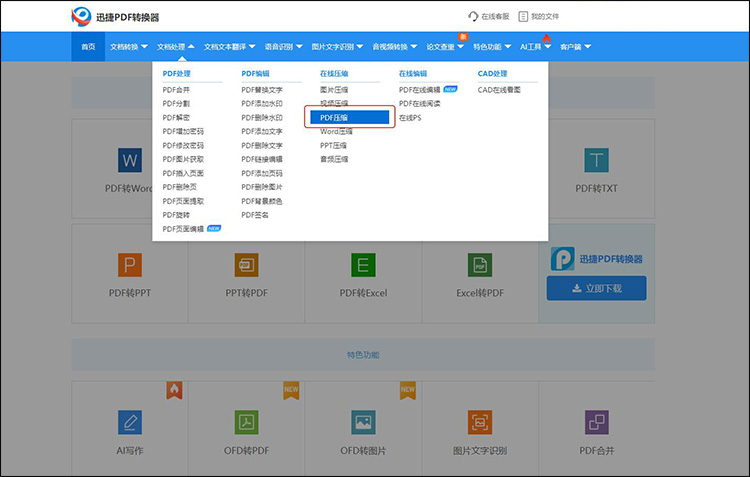Select 音频压缩 in the menu
750x477 pixels.
[334, 159]
